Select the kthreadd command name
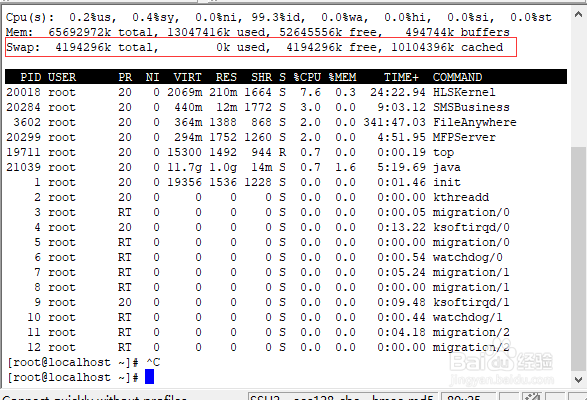587x400 pixels. coord(461,197)
